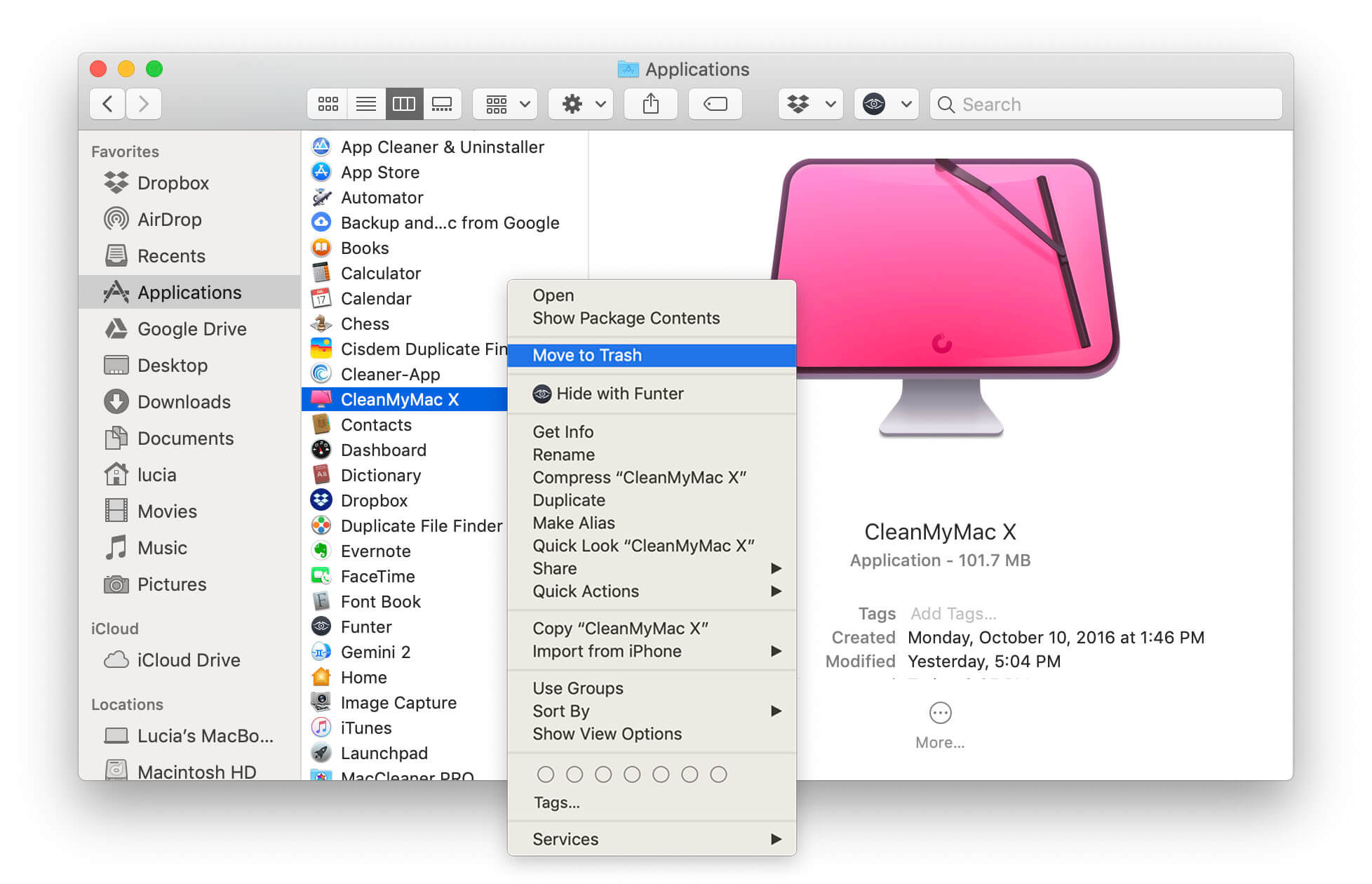Image resolution: width=1372 pixels, height=884 pixels.
Task: Click the Cisdem Duplicate Finder icon
Action: coord(323,348)
